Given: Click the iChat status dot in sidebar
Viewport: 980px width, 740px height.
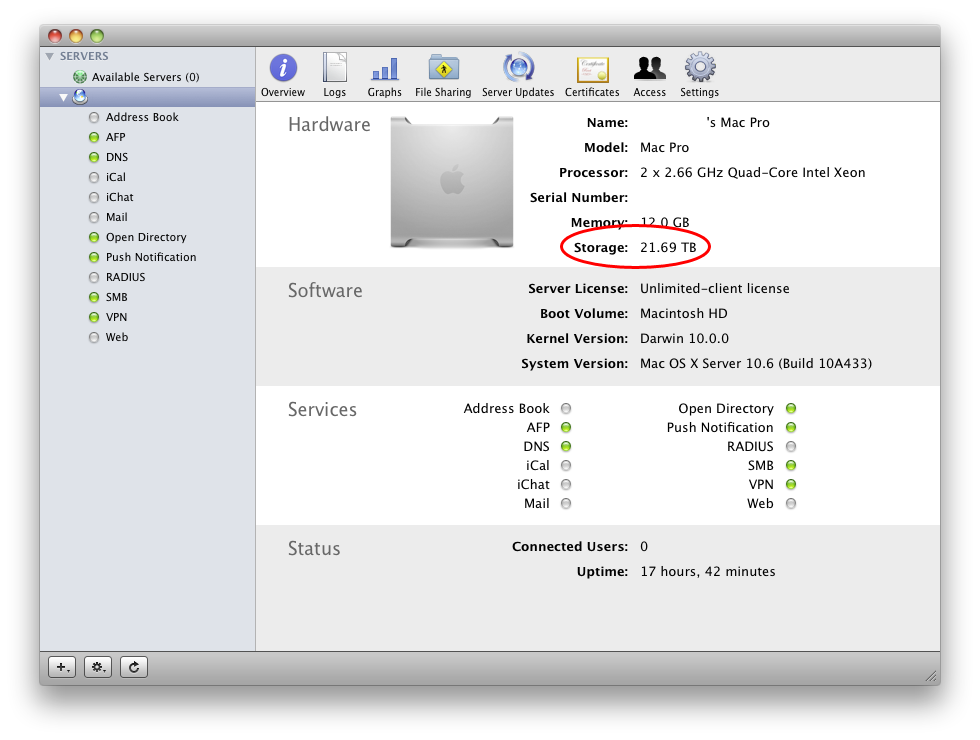Looking at the screenshot, I should point(94,197).
